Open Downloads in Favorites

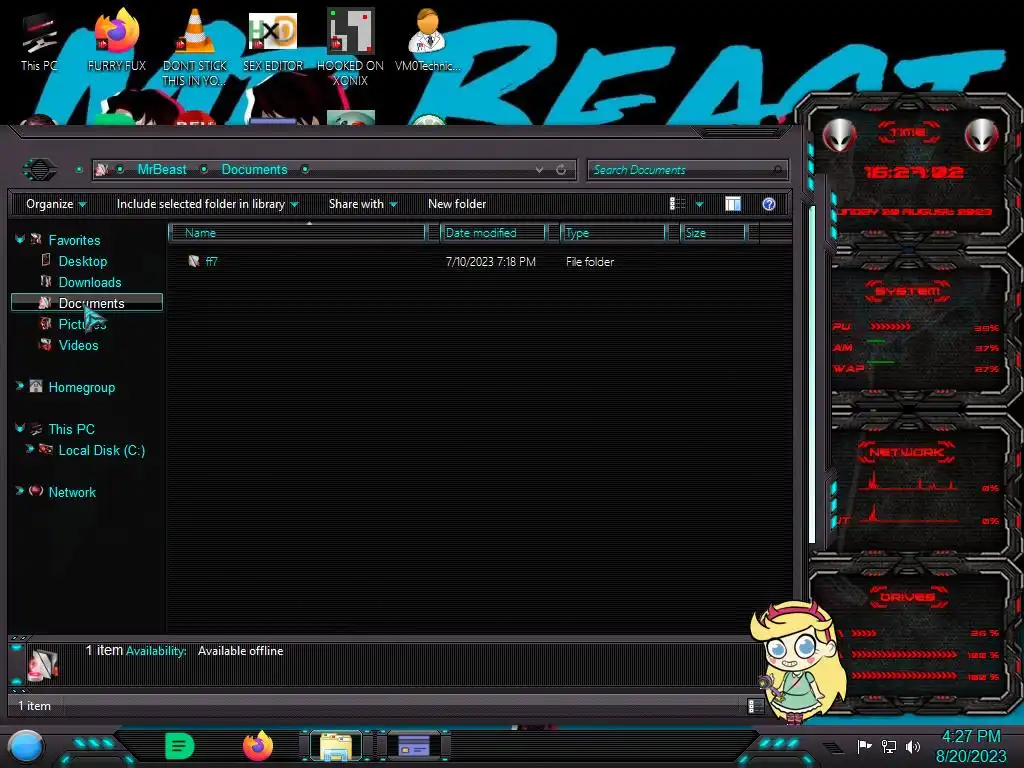click(90, 282)
